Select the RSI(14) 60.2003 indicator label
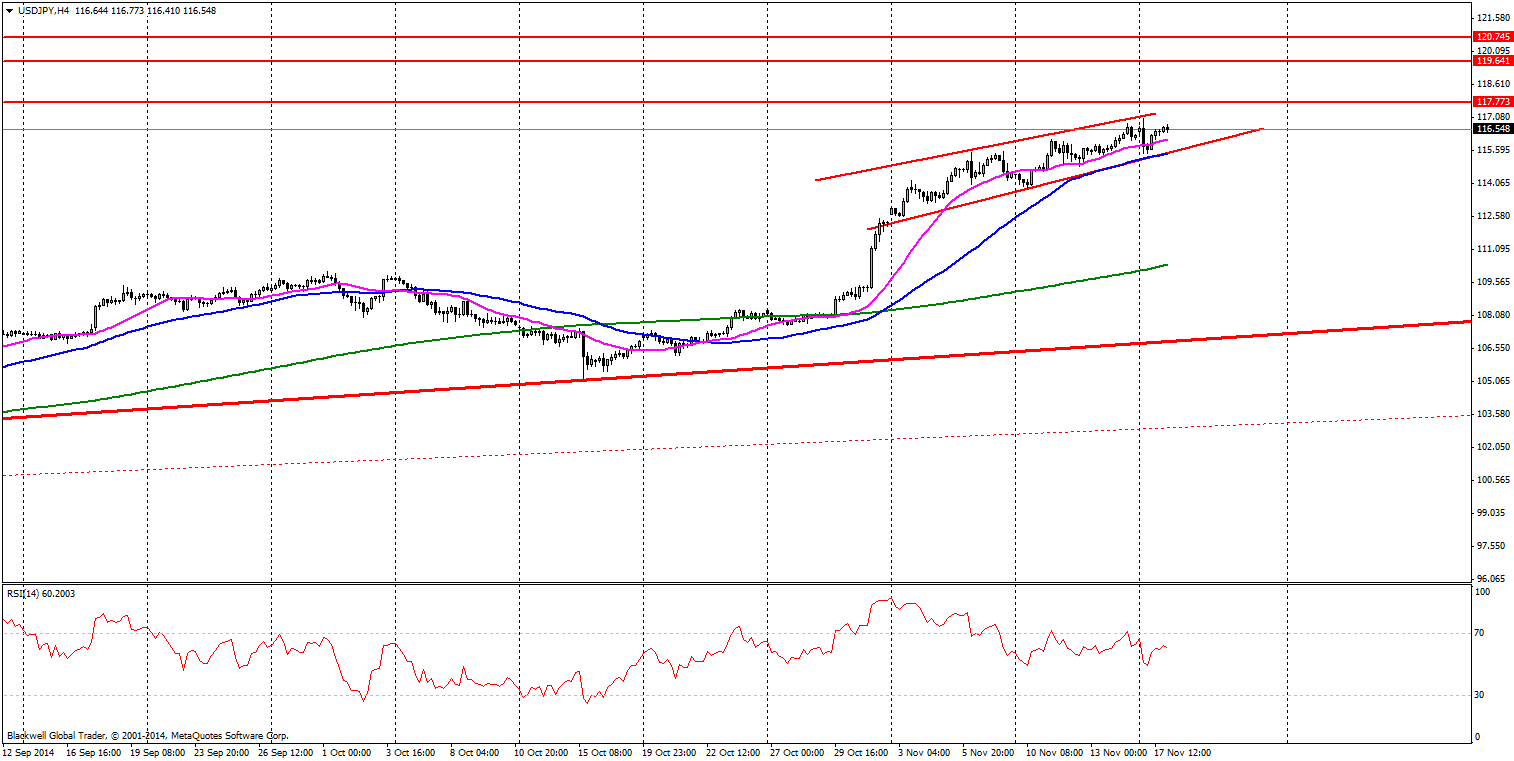Viewport: 1514px width, 761px height. pos(41,593)
